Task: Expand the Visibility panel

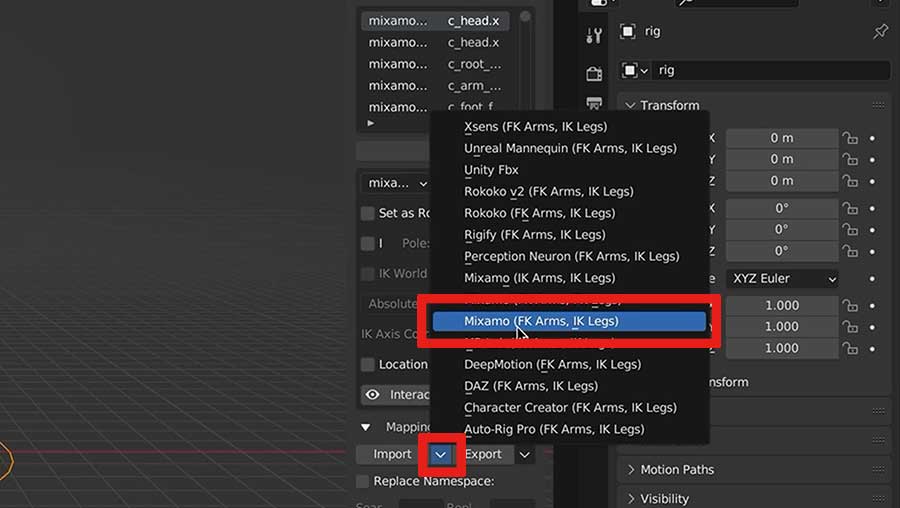Action: coord(630,498)
